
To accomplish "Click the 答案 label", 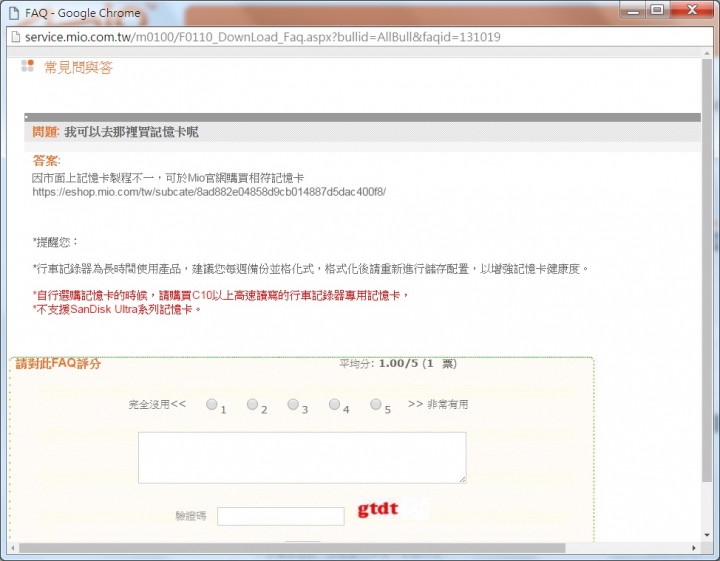I will (46, 161).
